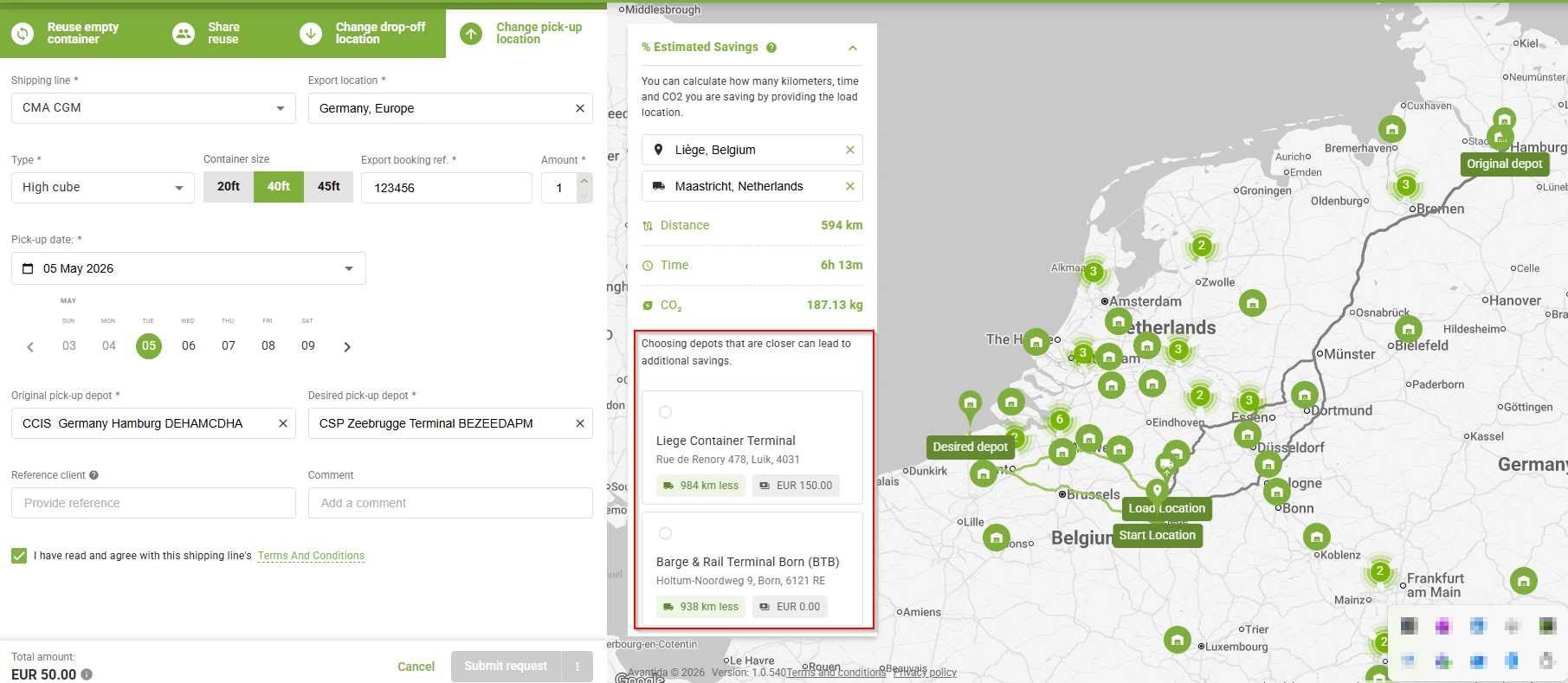Viewport: 1568px width, 683px height.
Task: Clear the Original pick-up depot field
Action: point(282,423)
